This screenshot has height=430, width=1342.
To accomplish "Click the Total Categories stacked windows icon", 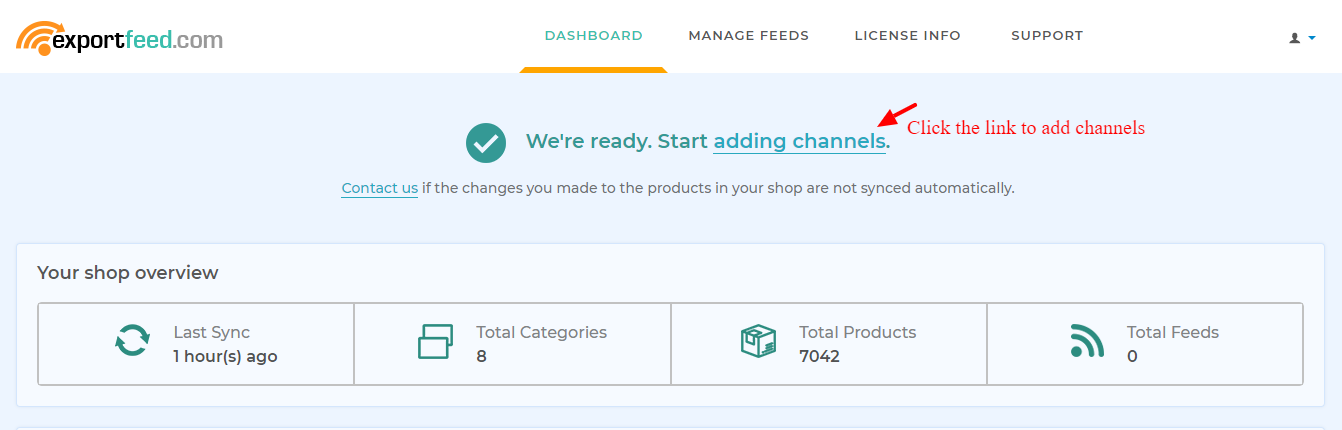I will 435,341.
